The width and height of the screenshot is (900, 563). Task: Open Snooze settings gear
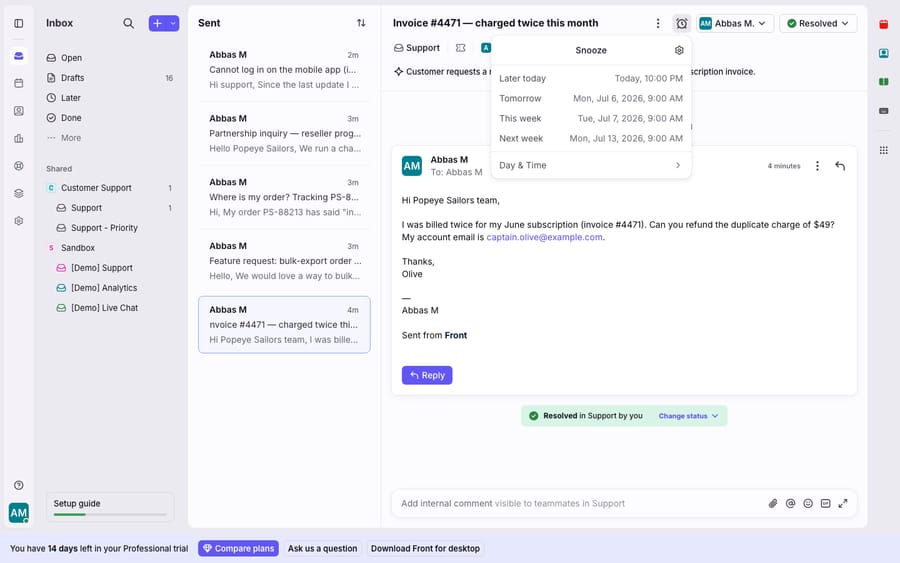click(x=679, y=51)
